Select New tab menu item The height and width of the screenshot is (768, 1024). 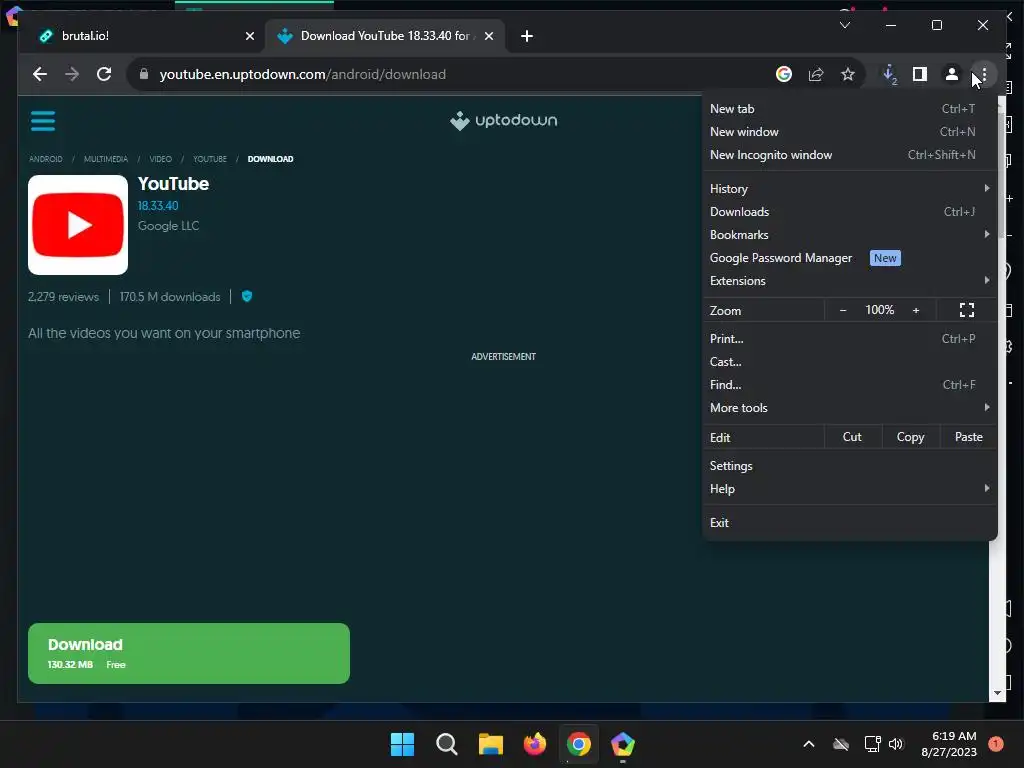tap(850, 109)
